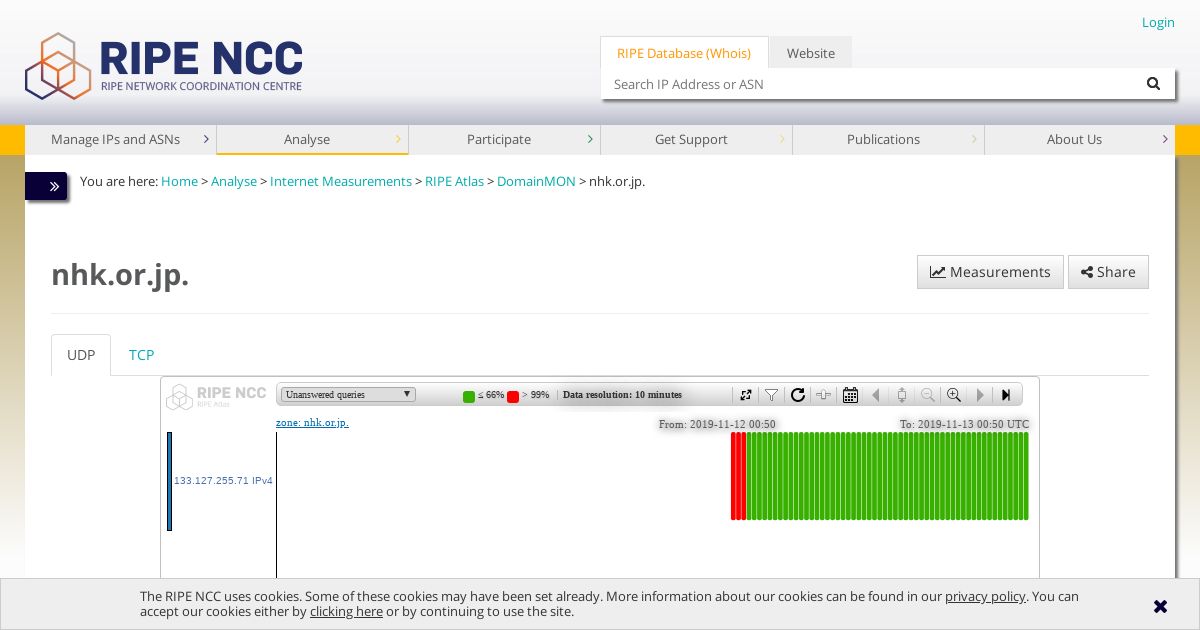Click the Login link
Viewport: 1200px width, 630px height.
click(x=1158, y=22)
